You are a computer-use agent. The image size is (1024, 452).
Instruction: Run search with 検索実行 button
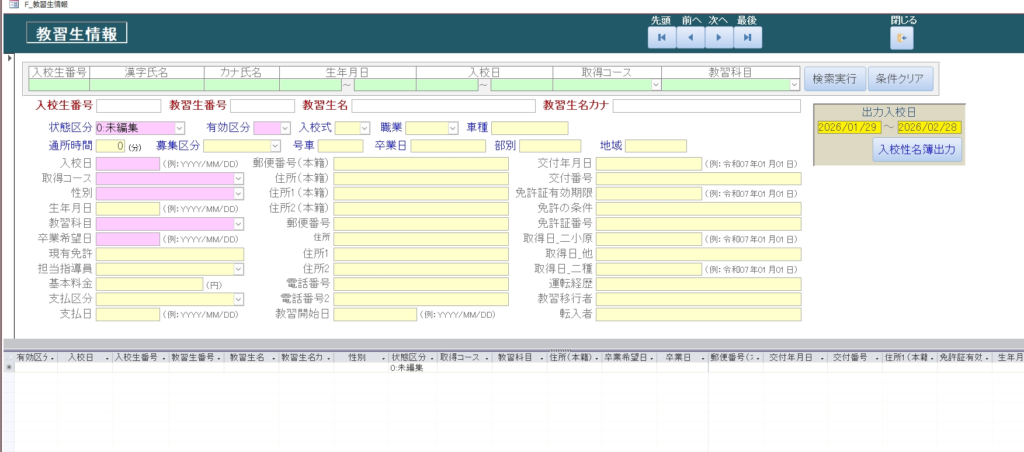coord(835,79)
